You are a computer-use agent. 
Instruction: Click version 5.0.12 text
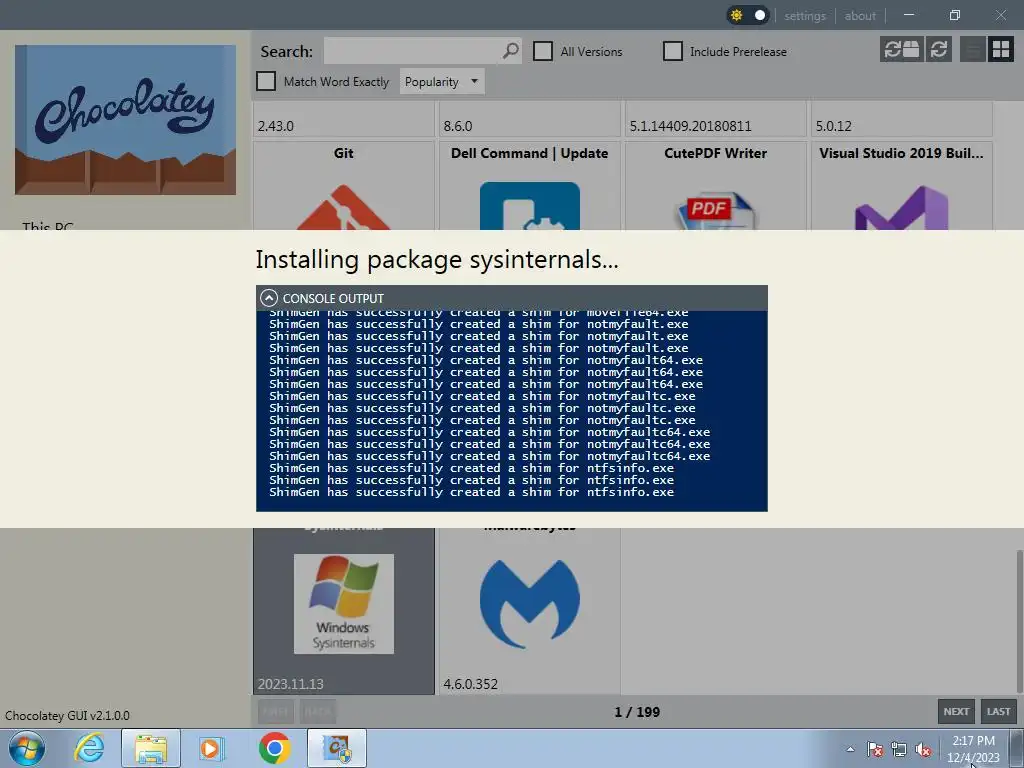point(833,126)
